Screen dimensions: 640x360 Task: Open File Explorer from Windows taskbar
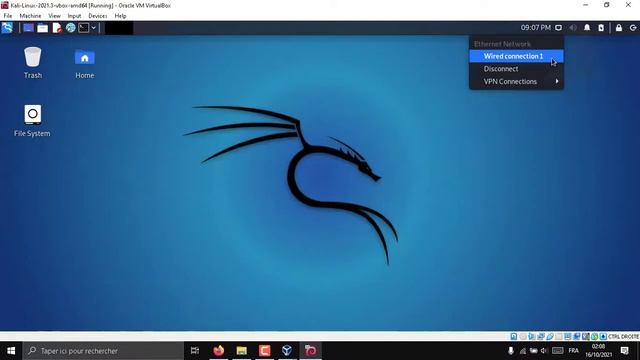(x=242, y=351)
